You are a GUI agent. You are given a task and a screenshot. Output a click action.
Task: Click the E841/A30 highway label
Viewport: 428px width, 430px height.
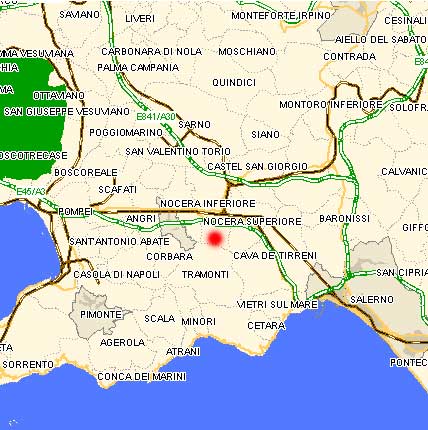156,117
